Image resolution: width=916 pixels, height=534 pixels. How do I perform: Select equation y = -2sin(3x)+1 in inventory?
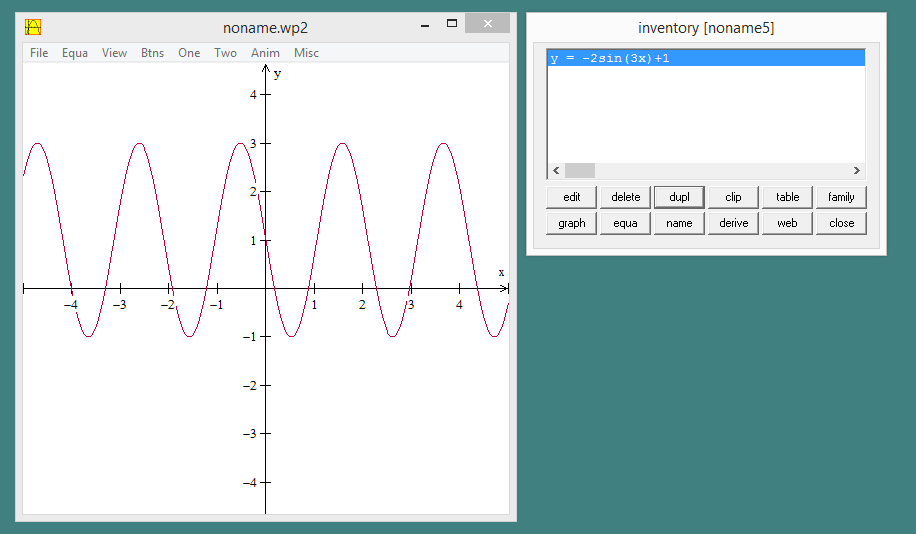pos(610,58)
